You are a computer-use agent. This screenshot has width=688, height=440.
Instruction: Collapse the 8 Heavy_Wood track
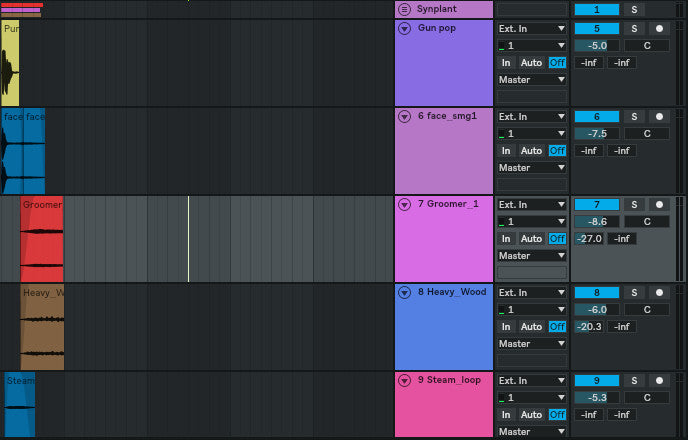tap(404, 292)
